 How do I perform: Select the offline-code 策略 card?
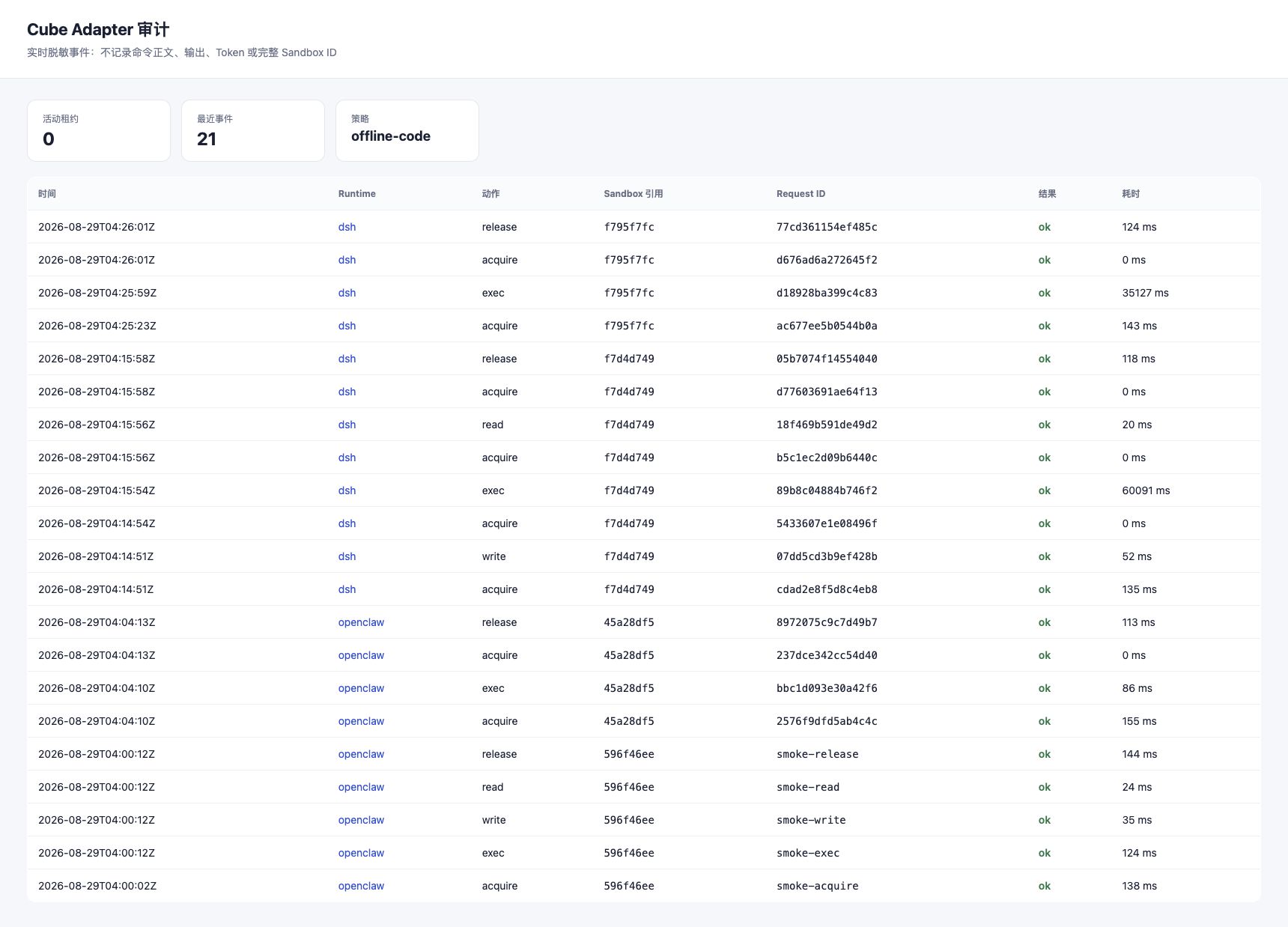point(407,130)
